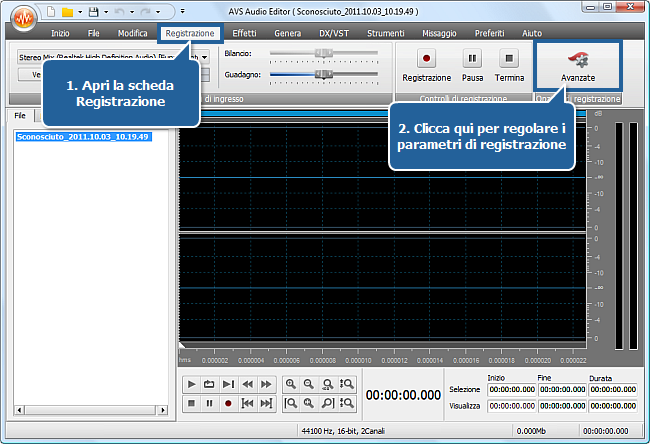
Task: Select the Sconosciuto_2011.10.03_10.19.49 file
Action: pyautogui.click(x=83, y=137)
